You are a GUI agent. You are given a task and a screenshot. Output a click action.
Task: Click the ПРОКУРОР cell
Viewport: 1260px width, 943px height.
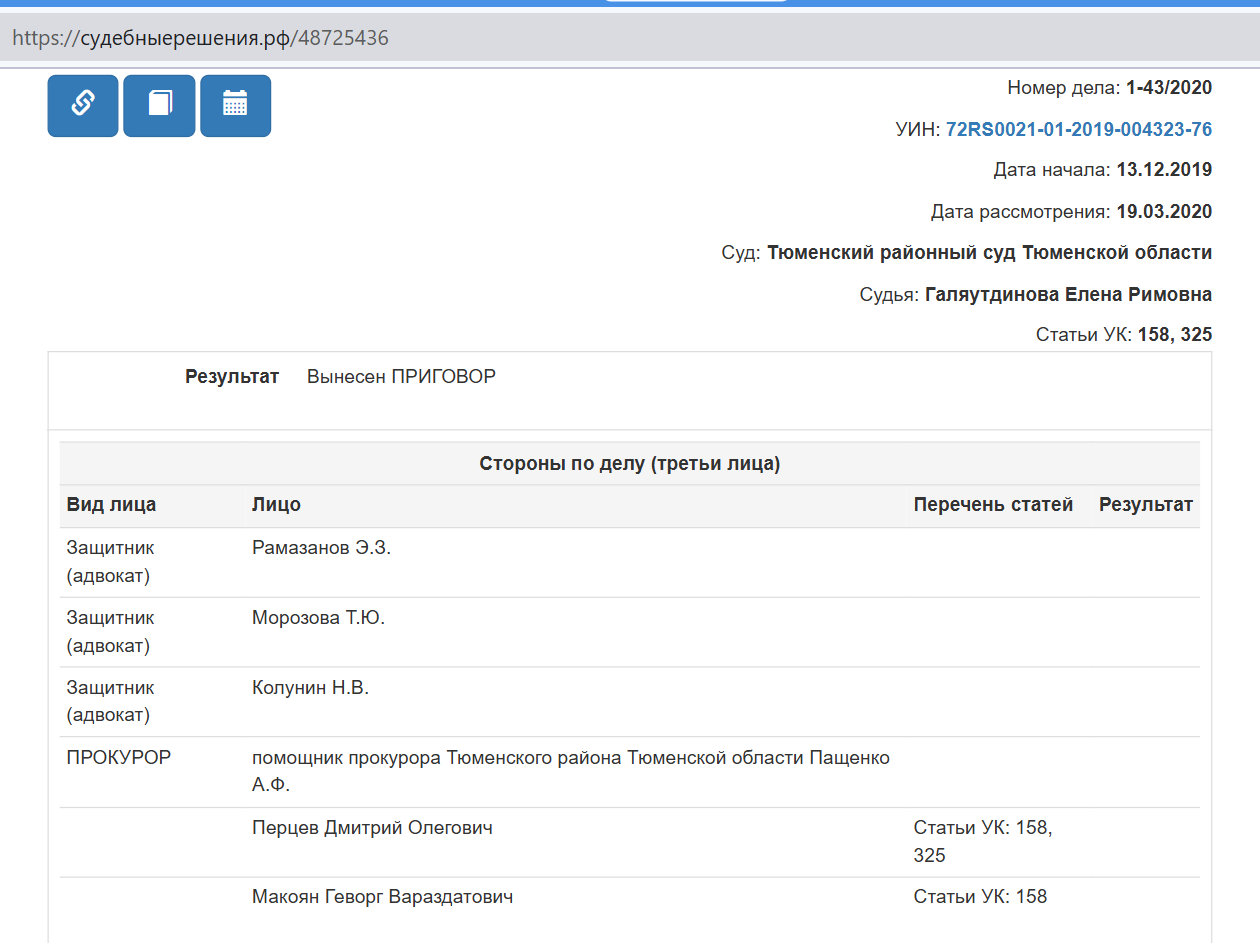[x=119, y=758]
